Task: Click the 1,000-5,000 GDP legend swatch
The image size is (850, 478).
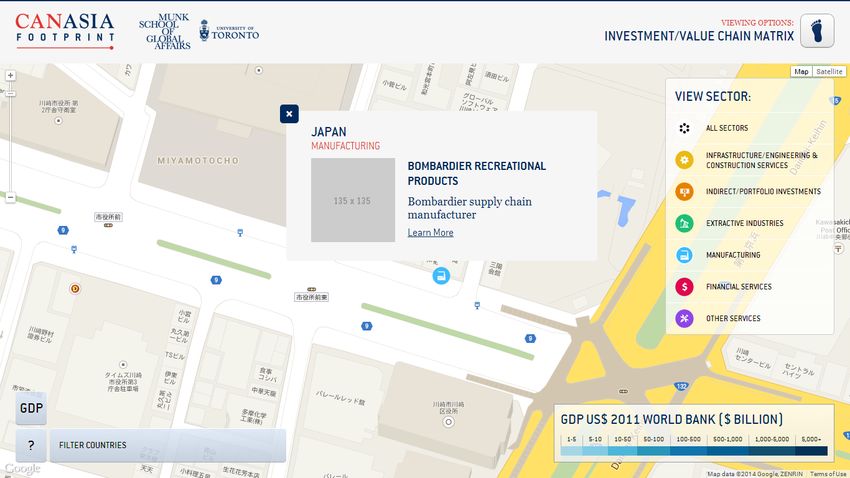Action: click(x=772, y=451)
